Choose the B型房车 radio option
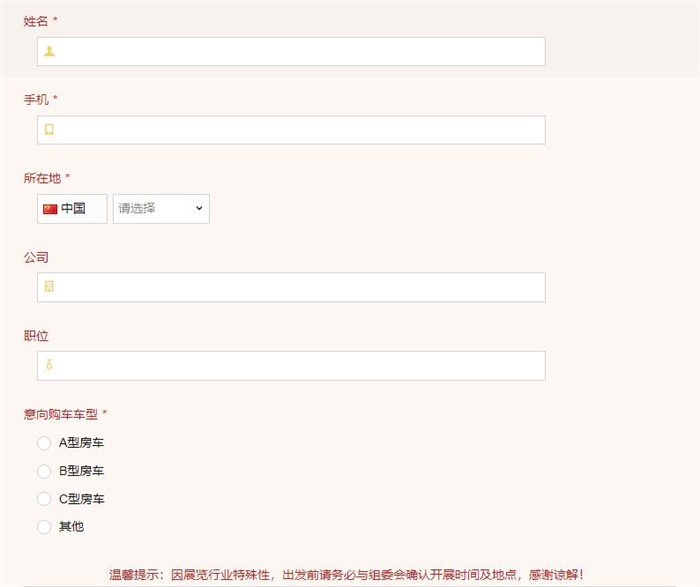Viewport: 700px width, 587px height. 44,471
